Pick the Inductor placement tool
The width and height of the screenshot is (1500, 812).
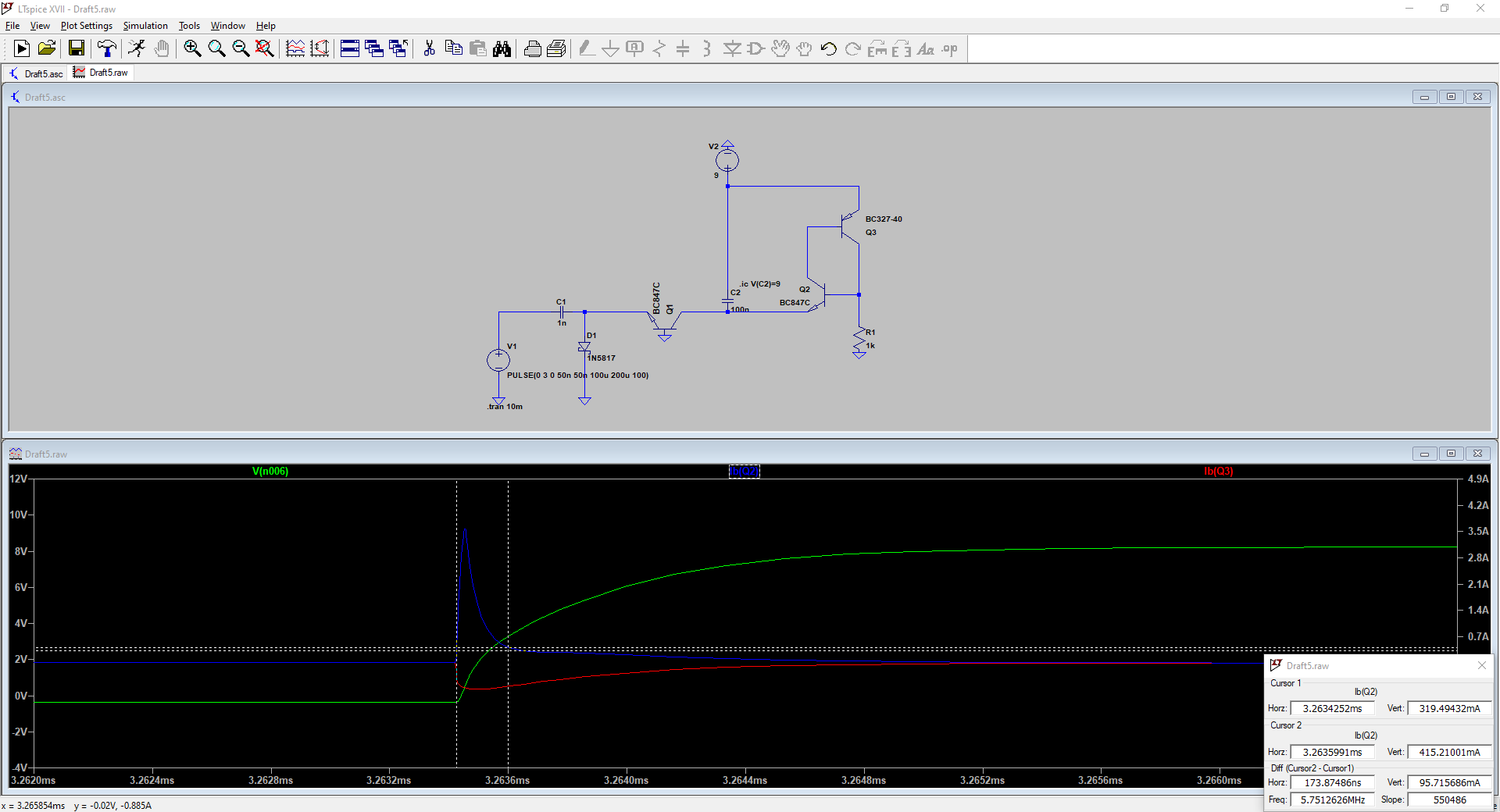click(x=707, y=48)
